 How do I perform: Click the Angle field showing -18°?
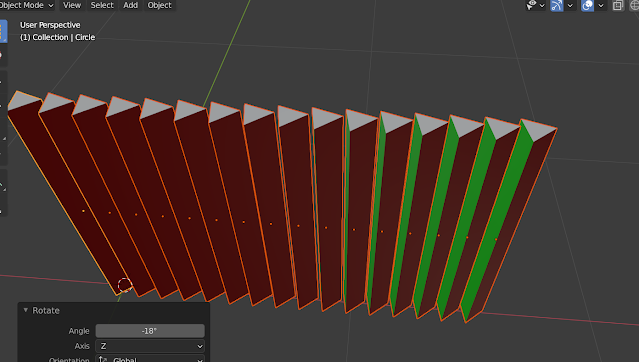click(x=150, y=331)
